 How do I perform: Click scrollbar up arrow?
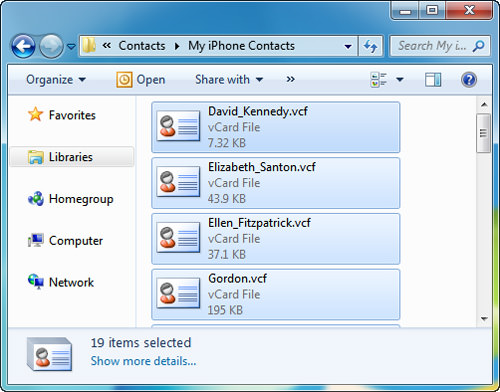point(484,105)
